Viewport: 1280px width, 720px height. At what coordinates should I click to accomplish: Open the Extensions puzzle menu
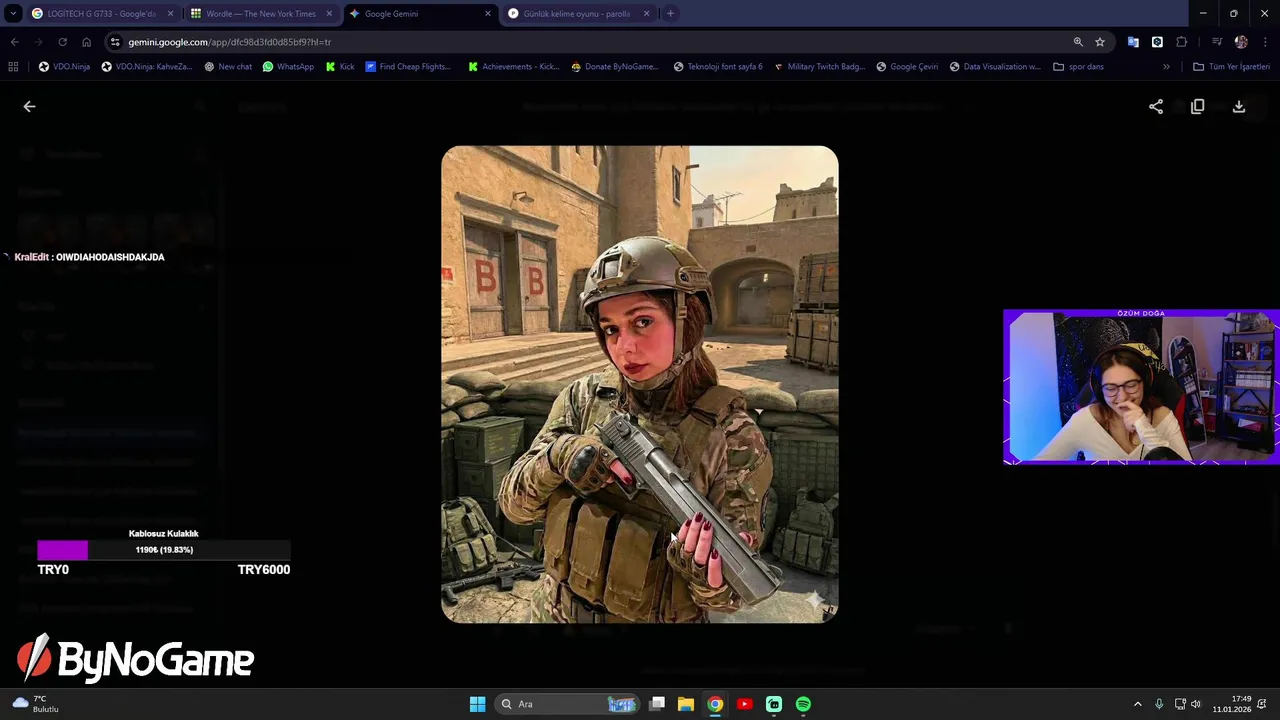[1182, 42]
